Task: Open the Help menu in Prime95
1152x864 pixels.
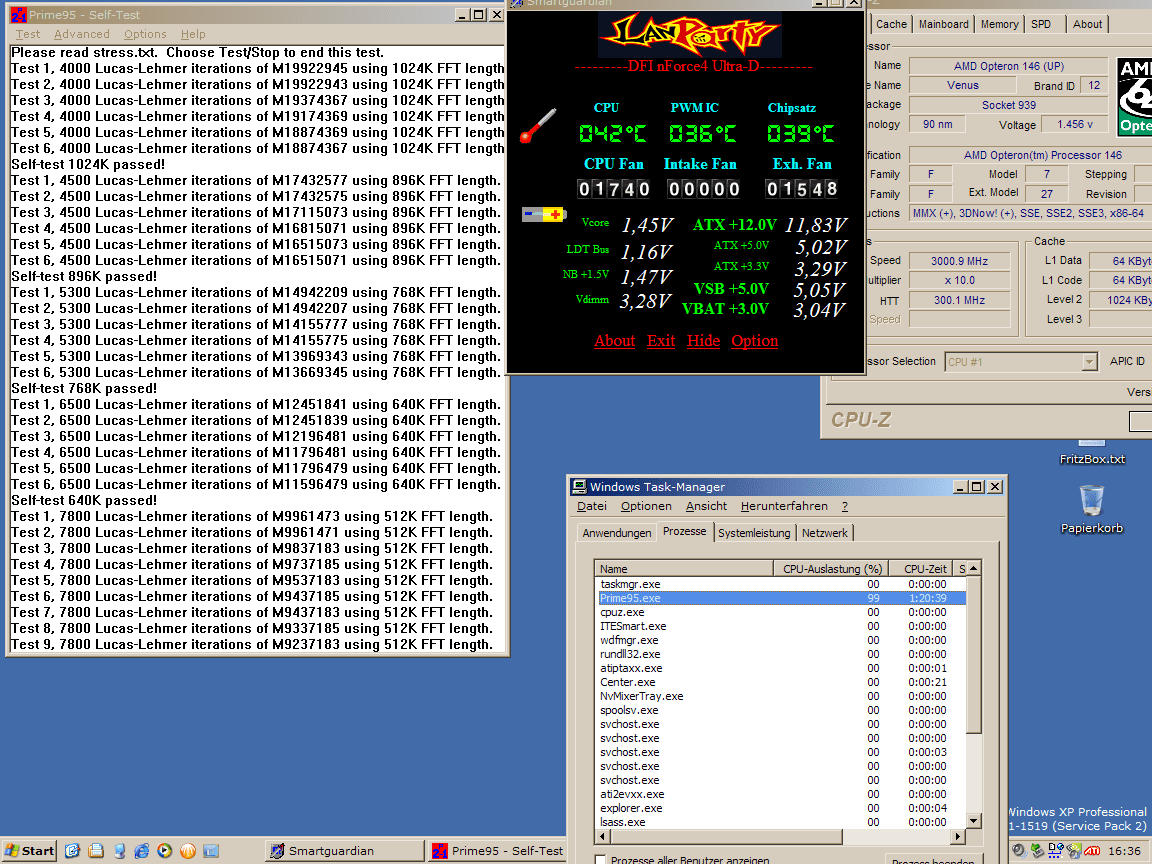Action: [193, 34]
